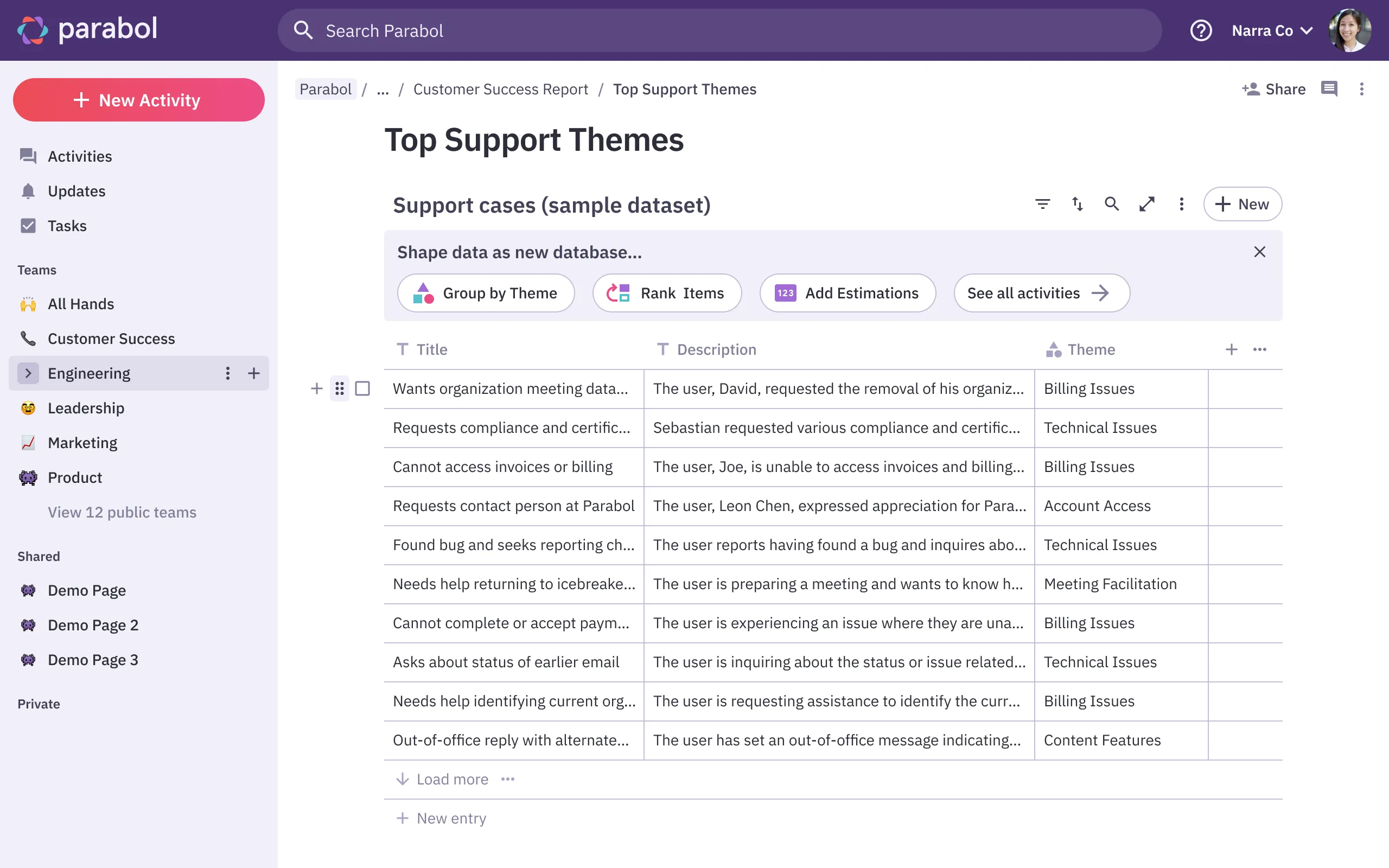
Task: Open Demo Page 3
Action: [93, 660]
